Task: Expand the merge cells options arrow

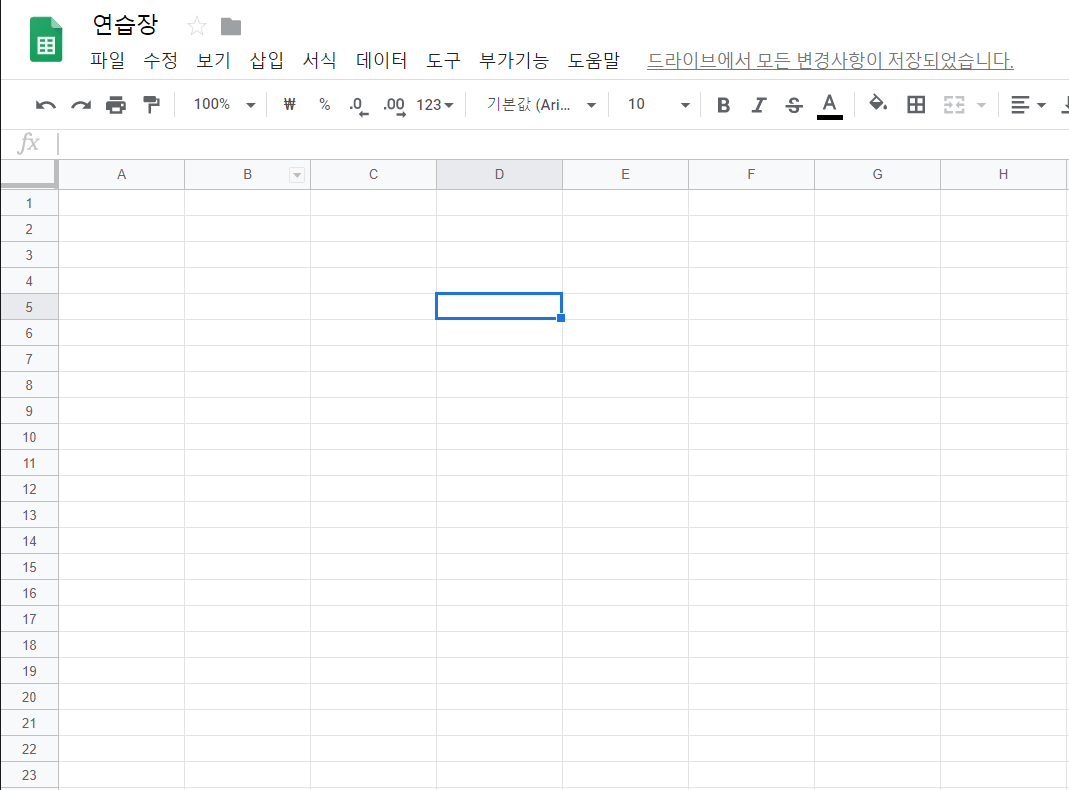Action: 981,105
